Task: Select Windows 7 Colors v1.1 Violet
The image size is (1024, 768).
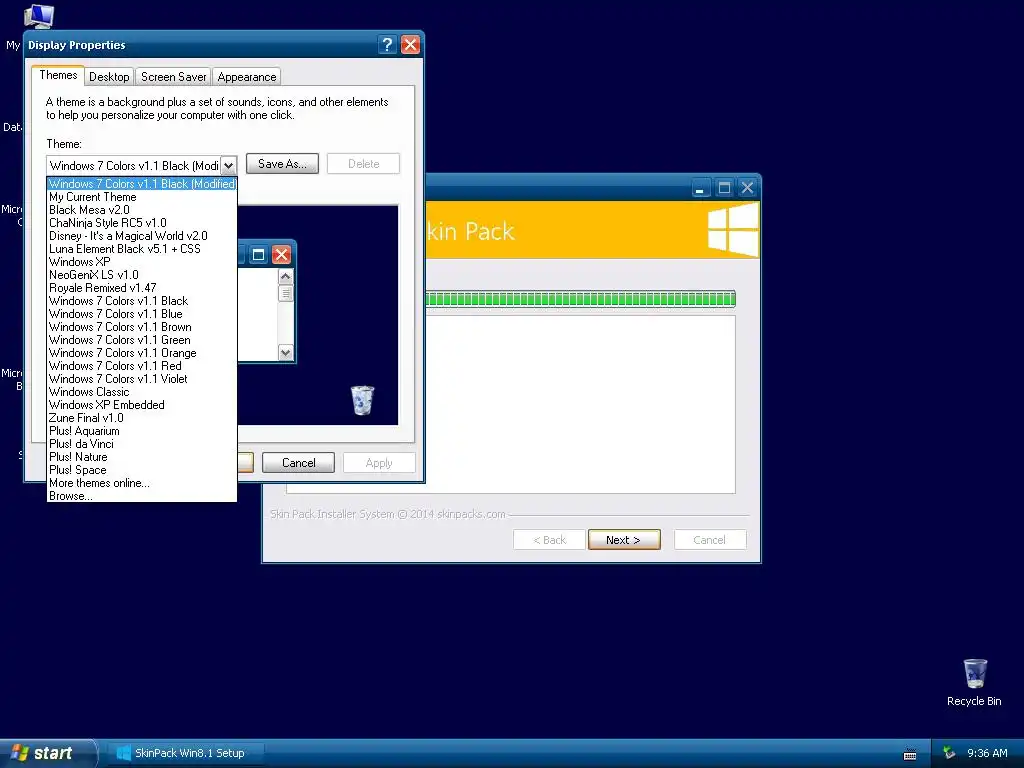Action: point(142,379)
